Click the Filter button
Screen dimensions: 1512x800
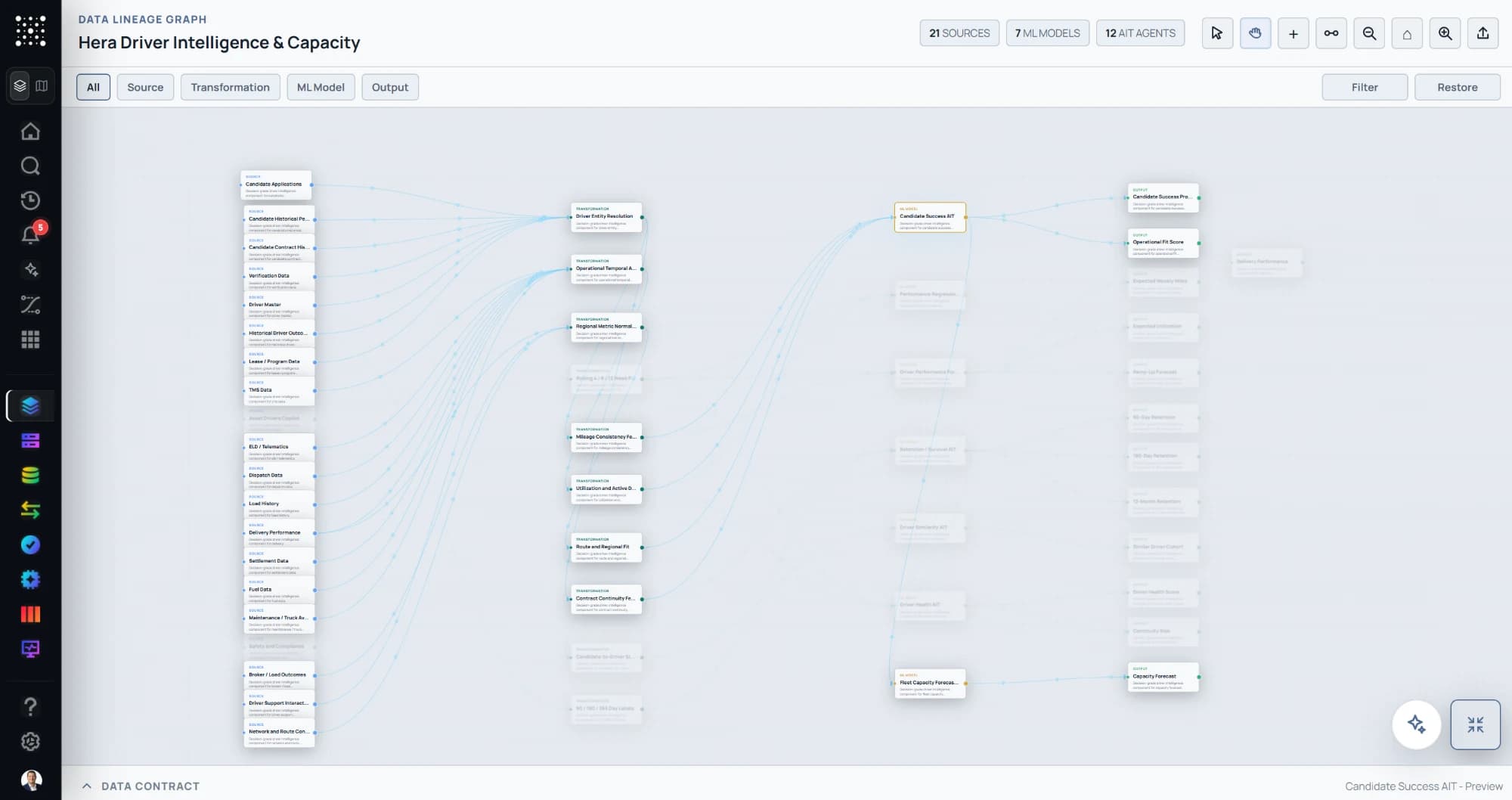pyautogui.click(x=1365, y=87)
